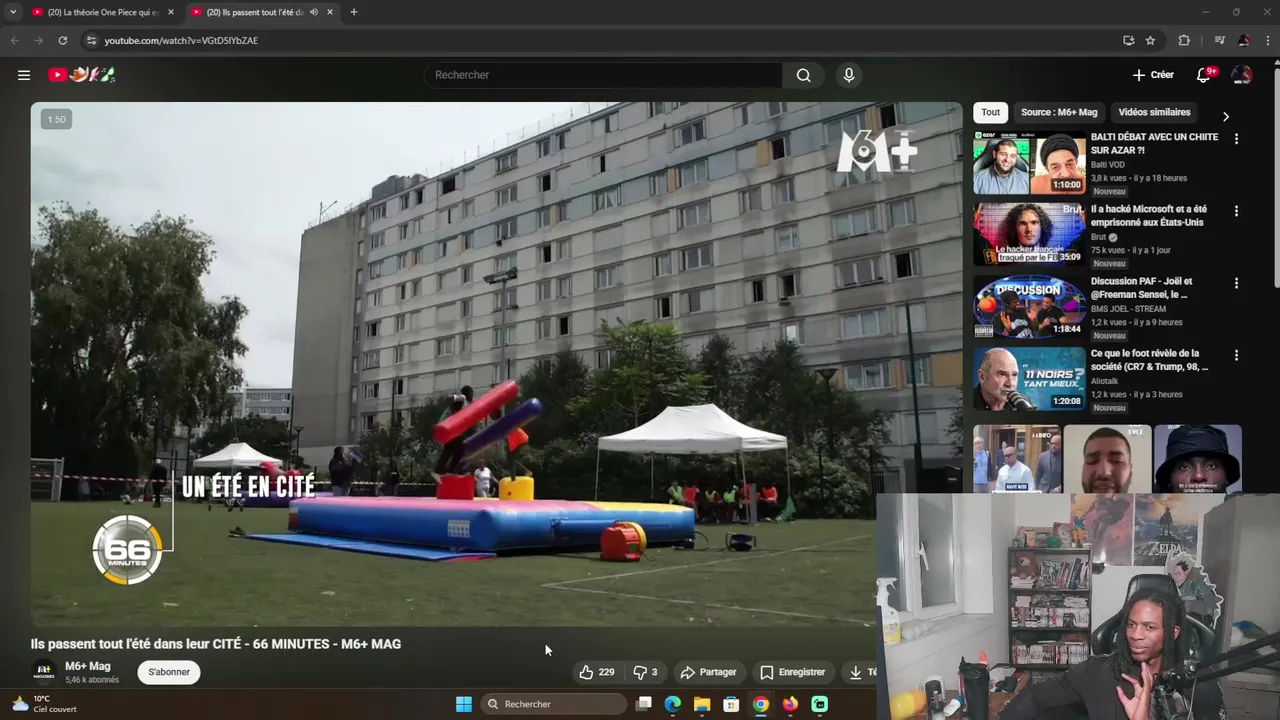Click the Chrome address bar URL

pyautogui.click(x=181, y=41)
